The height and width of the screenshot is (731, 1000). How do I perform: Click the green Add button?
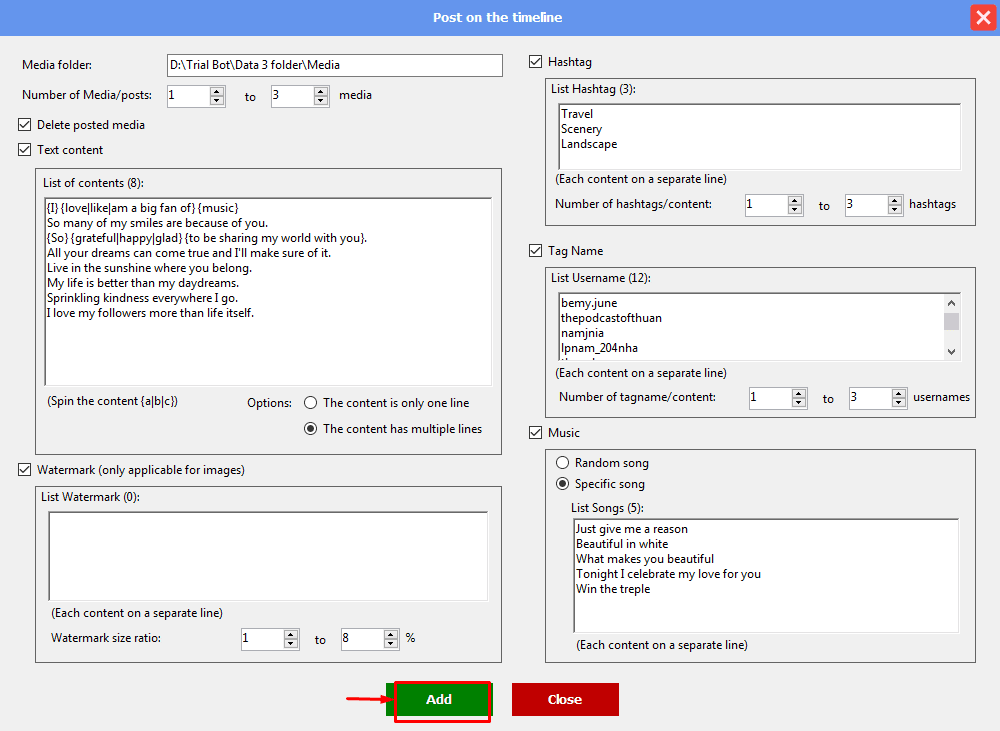pyautogui.click(x=439, y=700)
